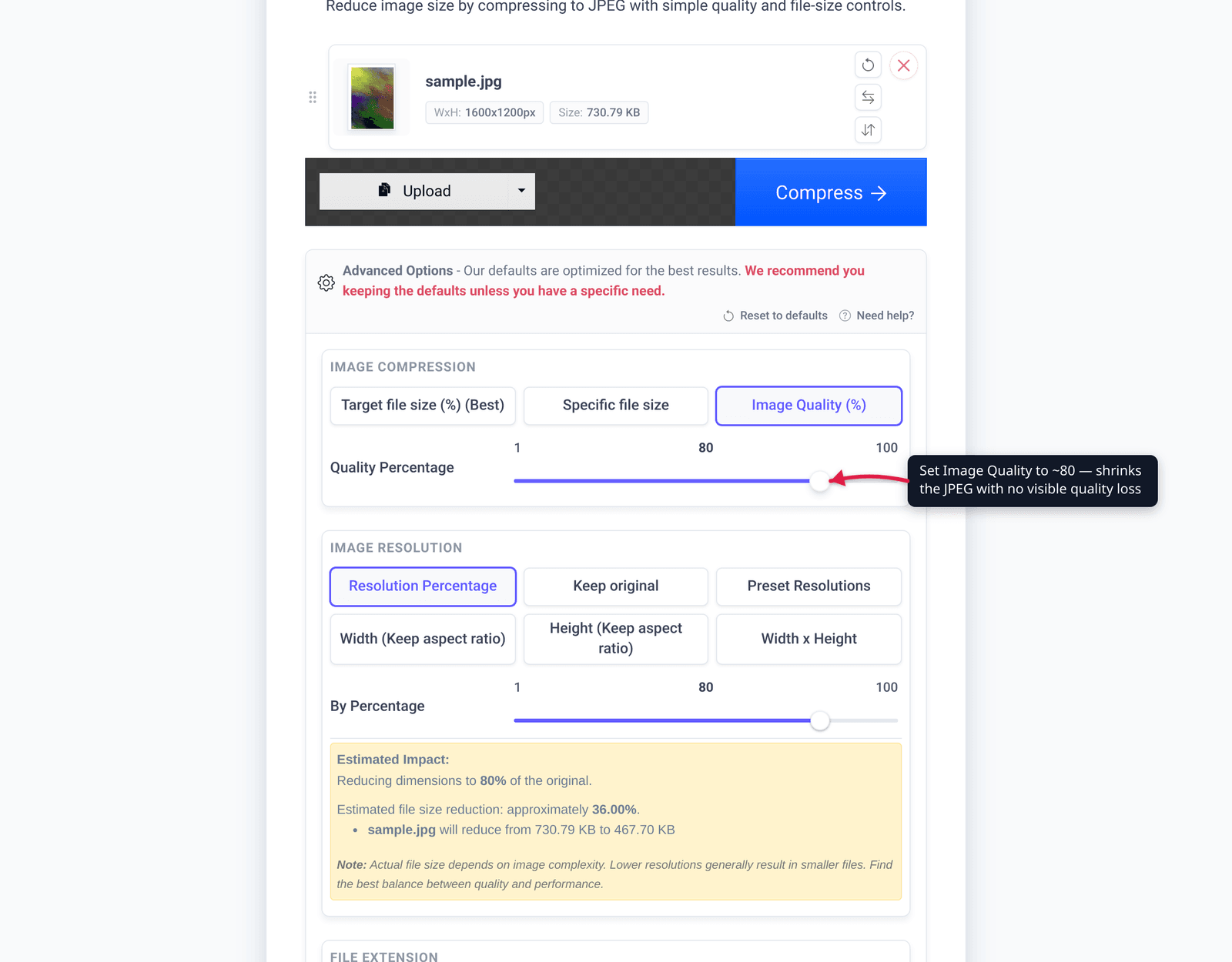
Task: Select Image Quality (%) option
Action: click(808, 406)
